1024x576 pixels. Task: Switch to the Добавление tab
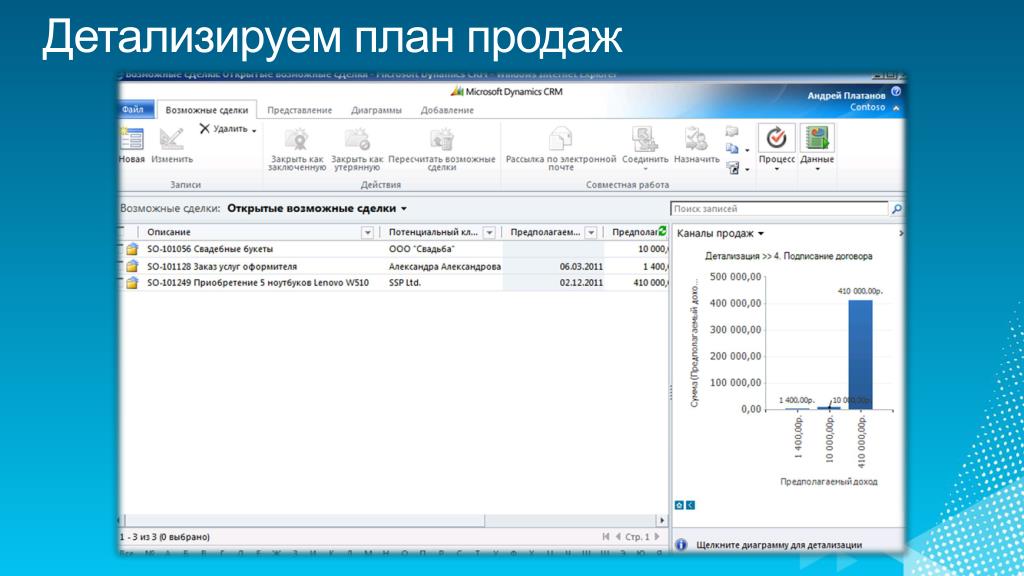[x=447, y=110]
